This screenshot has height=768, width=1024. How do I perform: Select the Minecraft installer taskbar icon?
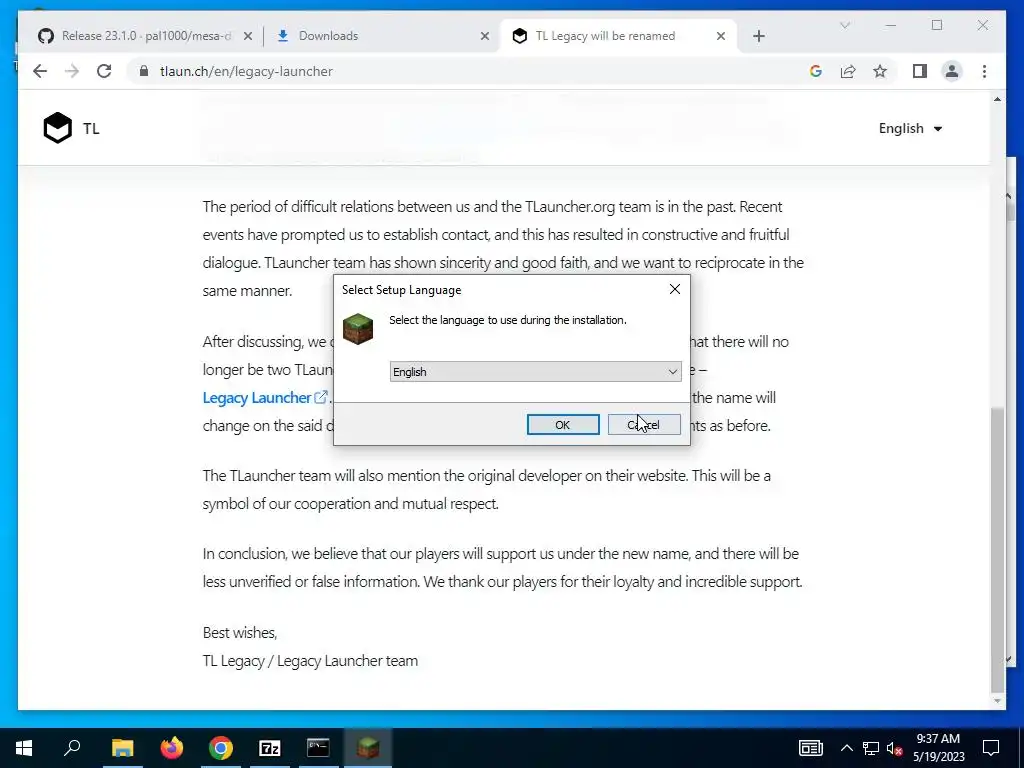point(368,748)
